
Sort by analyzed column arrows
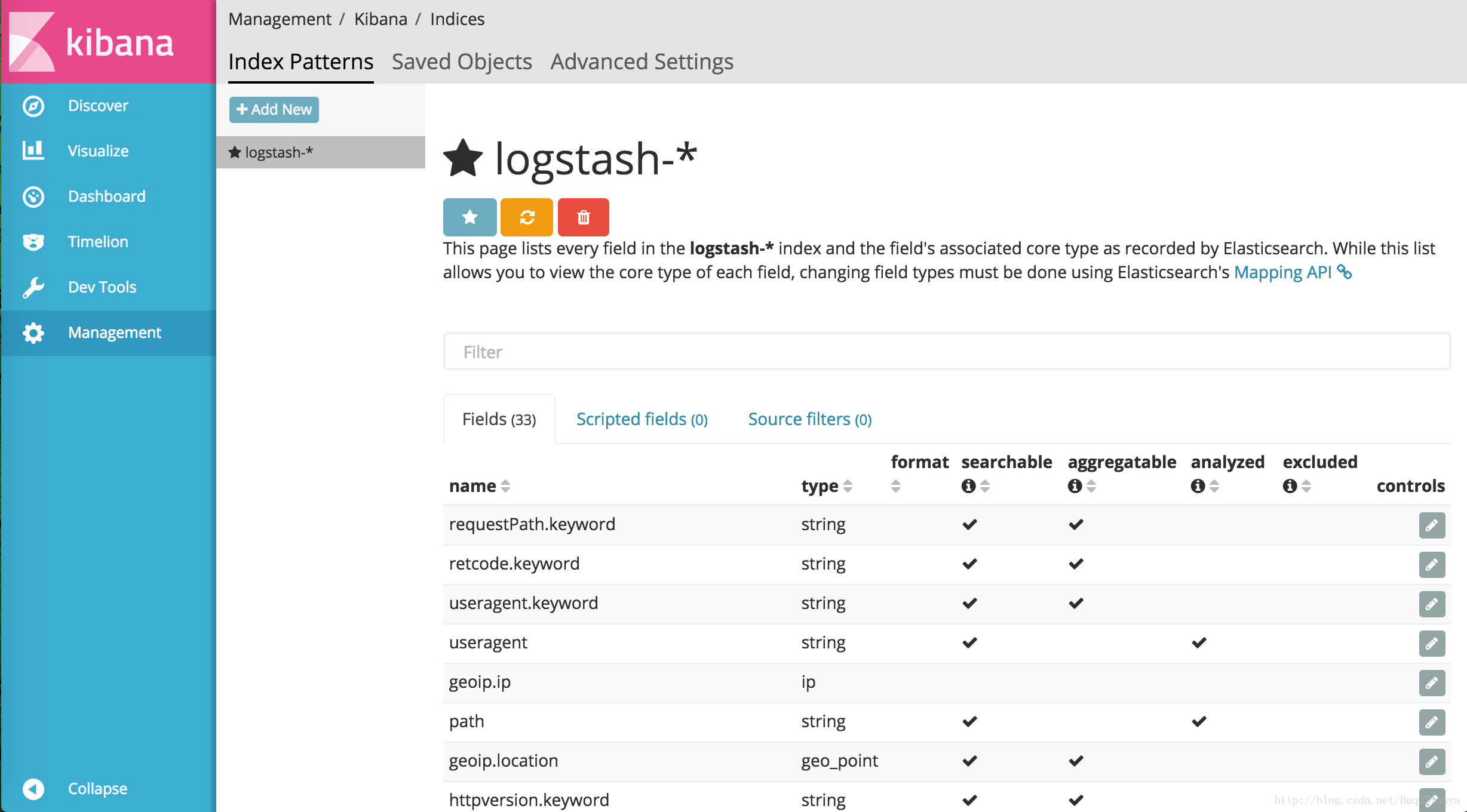tap(1214, 486)
